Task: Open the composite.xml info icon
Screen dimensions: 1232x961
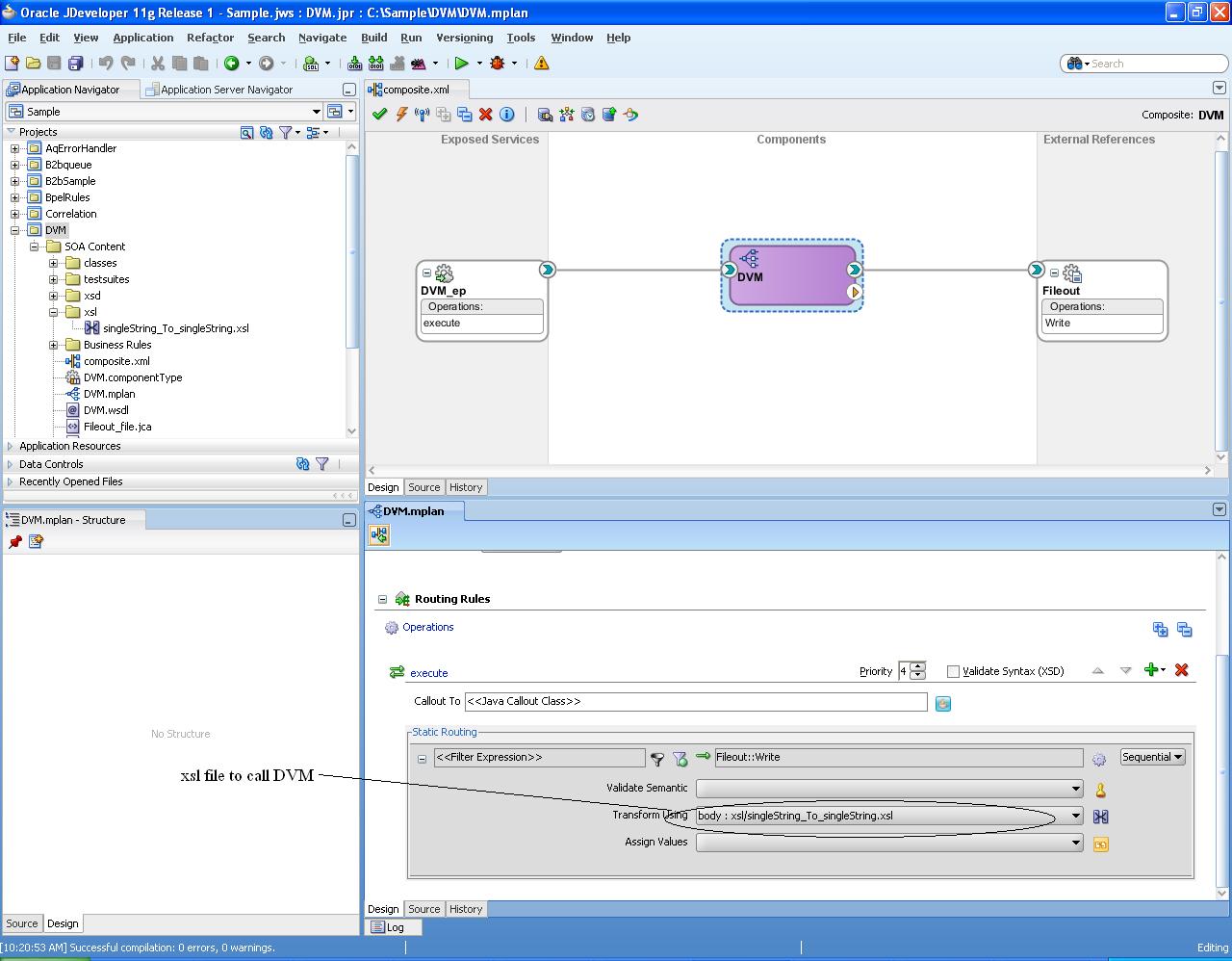Action: (507, 115)
